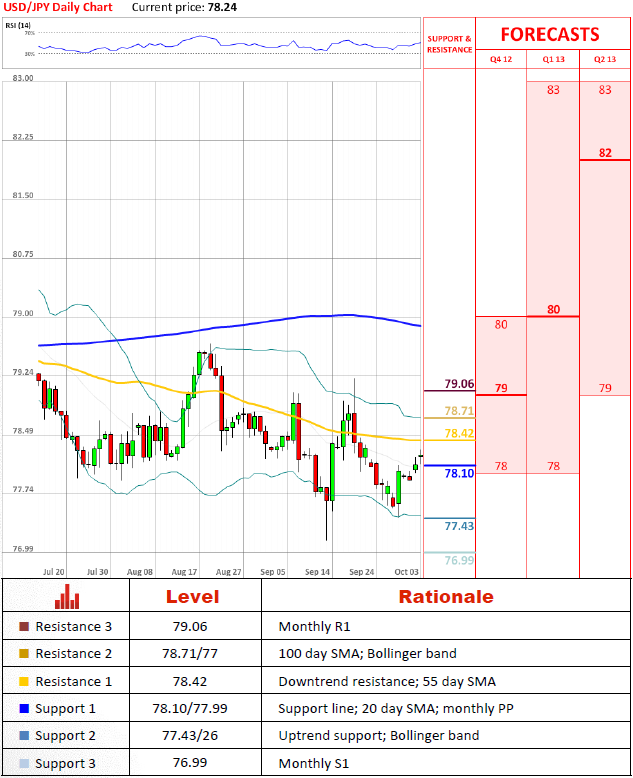The height and width of the screenshot is (778, 633).
Task: Click the FORECASTS heading
Action: [550, 34]
